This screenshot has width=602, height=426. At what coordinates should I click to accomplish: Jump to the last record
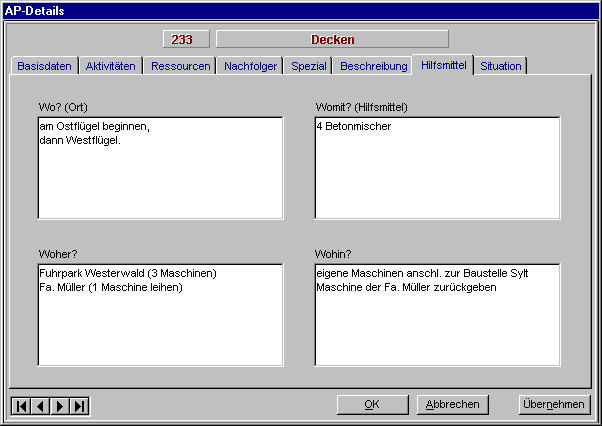tap(79, 405)
